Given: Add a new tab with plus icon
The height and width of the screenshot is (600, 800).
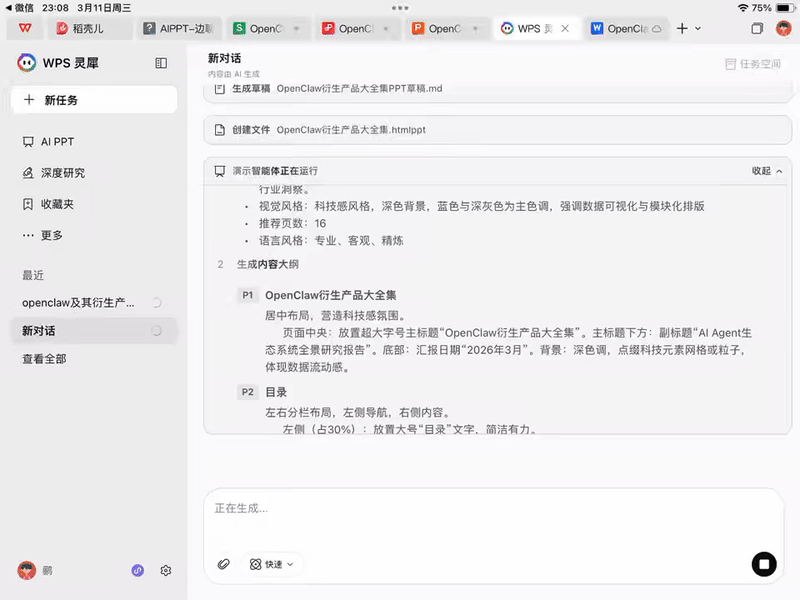Looking at the screenshot, I should 682,29.
